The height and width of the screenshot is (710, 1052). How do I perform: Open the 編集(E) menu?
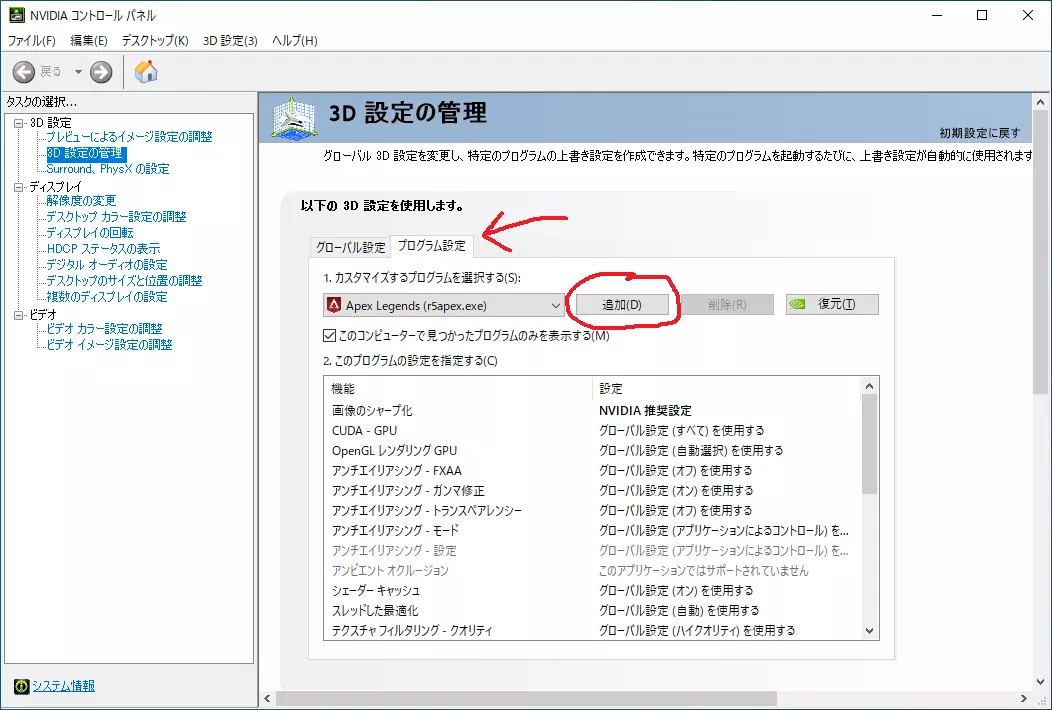(89, 40)
